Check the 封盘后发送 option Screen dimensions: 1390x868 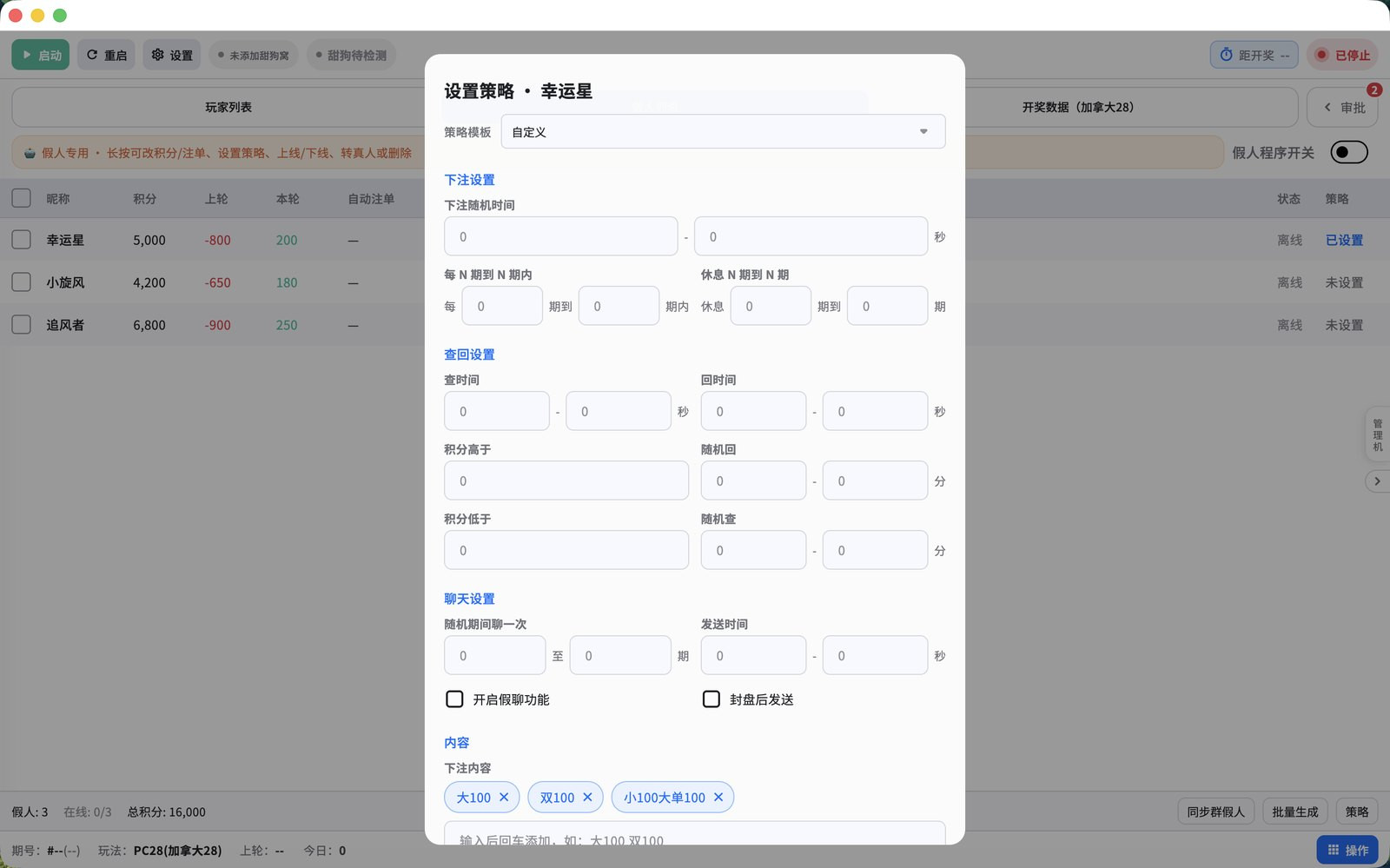point(712,699)
